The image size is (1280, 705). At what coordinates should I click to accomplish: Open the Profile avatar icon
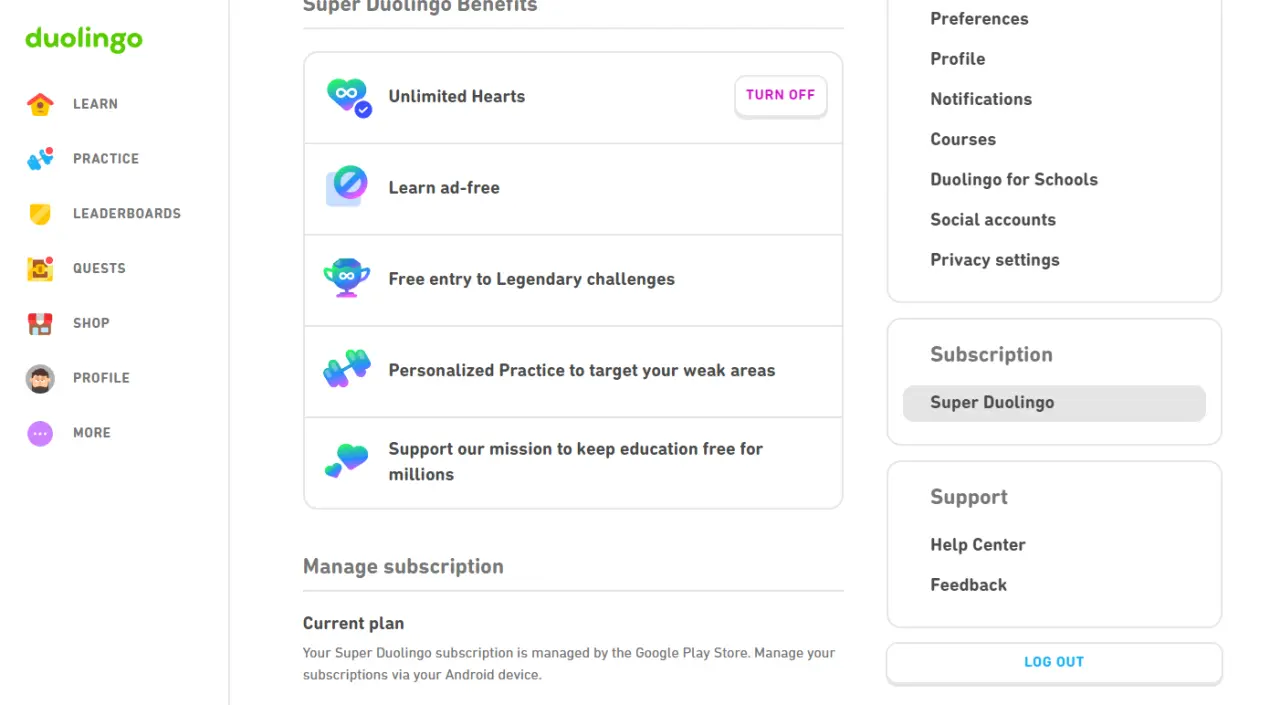point(40,378)
